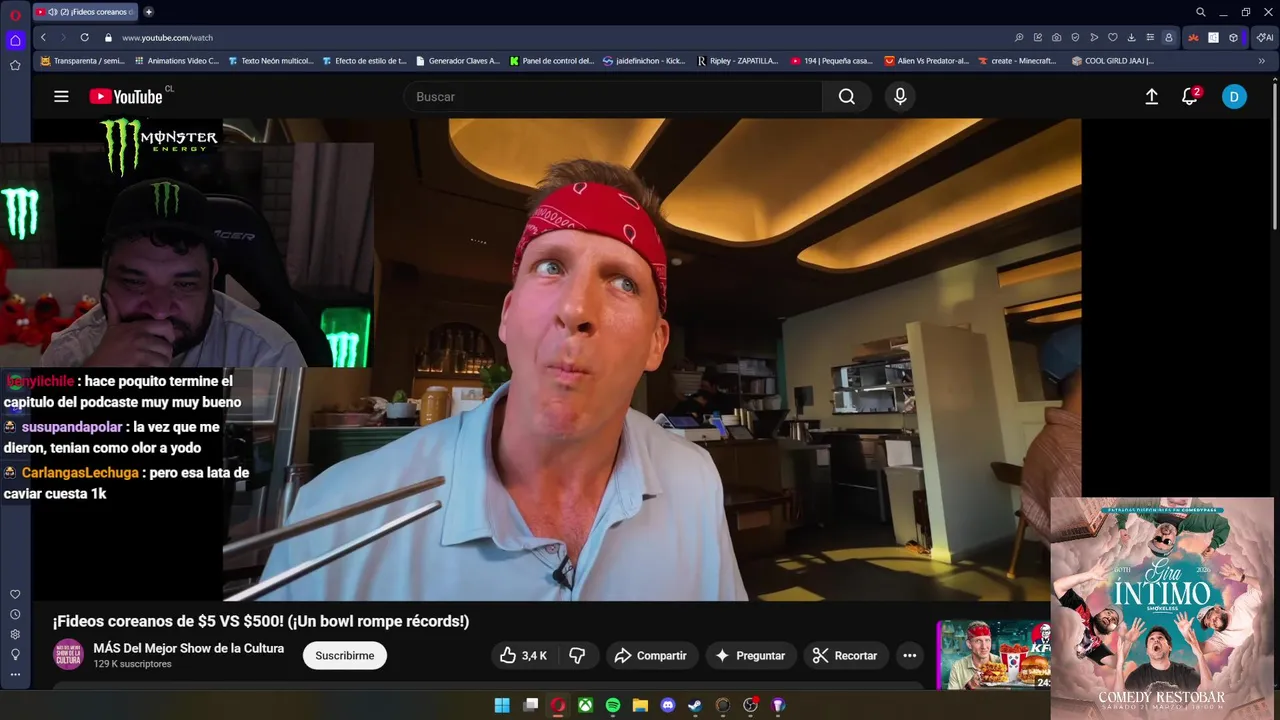Open more actions three-dot menu

pos(910,656)
